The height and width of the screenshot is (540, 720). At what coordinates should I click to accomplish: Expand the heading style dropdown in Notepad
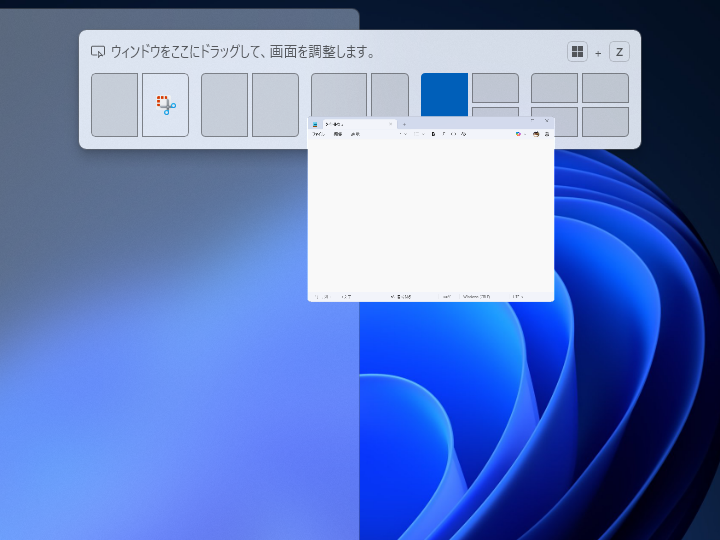[402, 134]
